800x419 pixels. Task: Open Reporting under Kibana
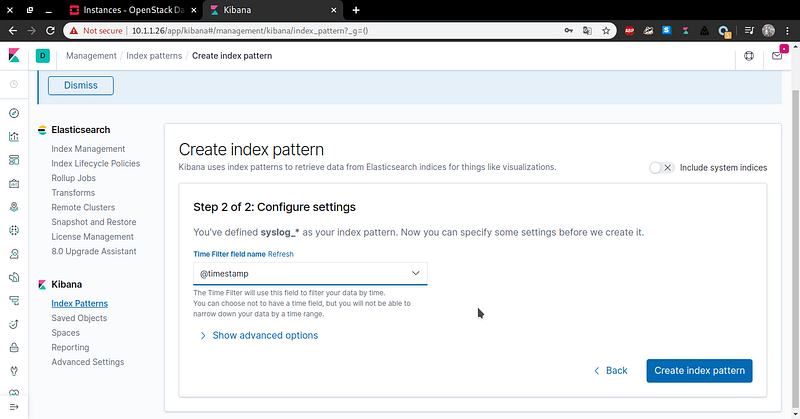pyautogui.click(x=70, y=347)
